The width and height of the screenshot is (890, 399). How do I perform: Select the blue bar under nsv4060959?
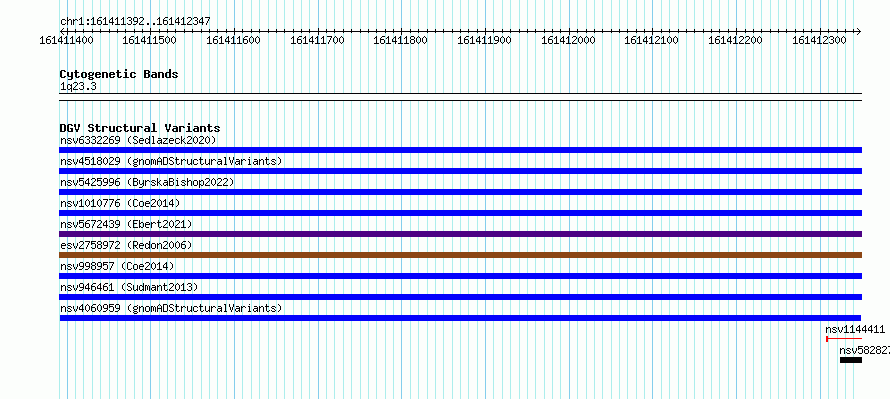pos(461,318)
